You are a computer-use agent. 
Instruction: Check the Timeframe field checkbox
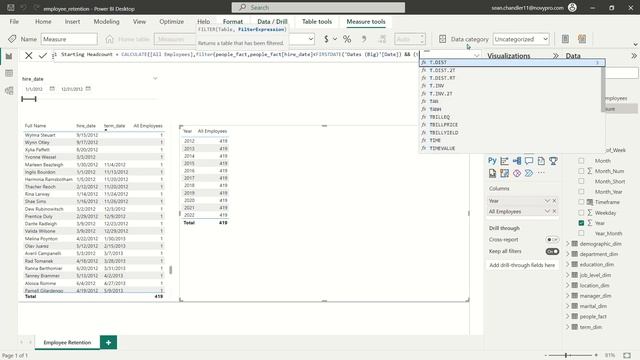581,202
